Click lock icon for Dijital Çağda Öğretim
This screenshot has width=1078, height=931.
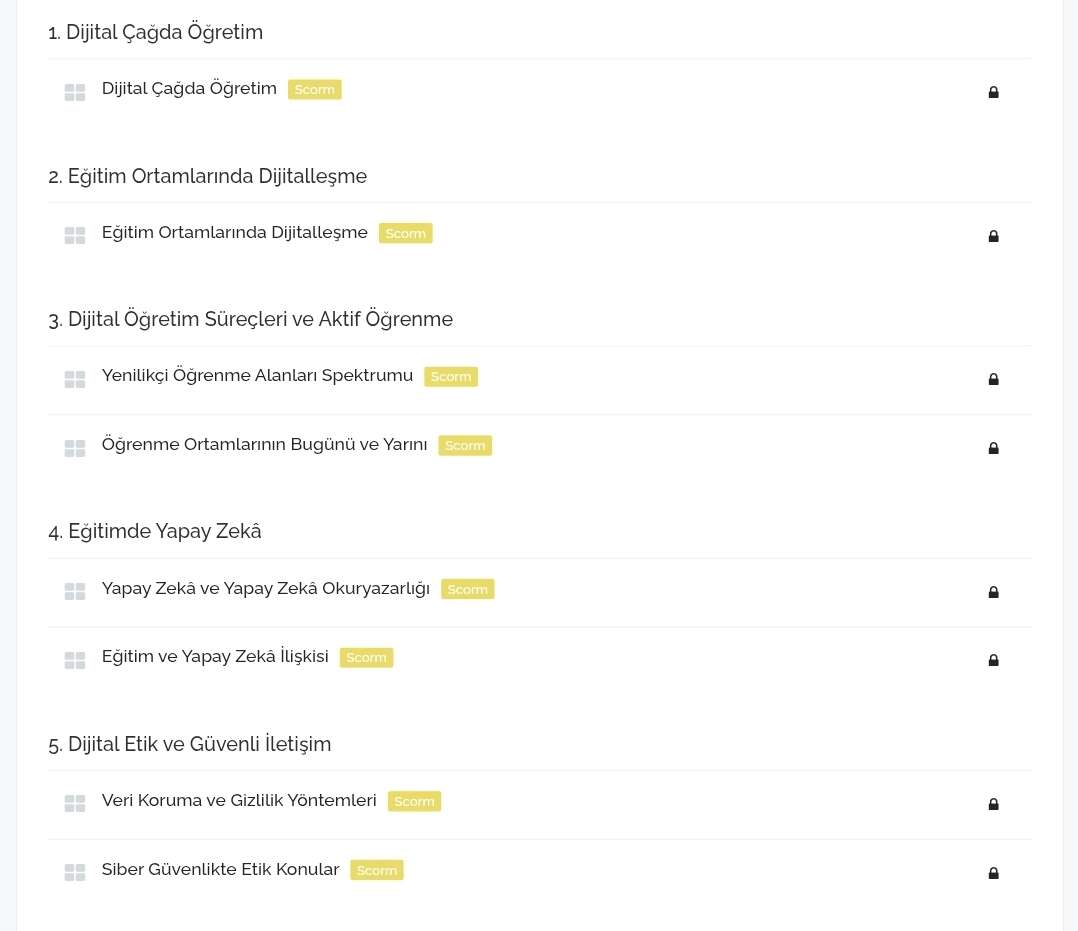[993, 92]
